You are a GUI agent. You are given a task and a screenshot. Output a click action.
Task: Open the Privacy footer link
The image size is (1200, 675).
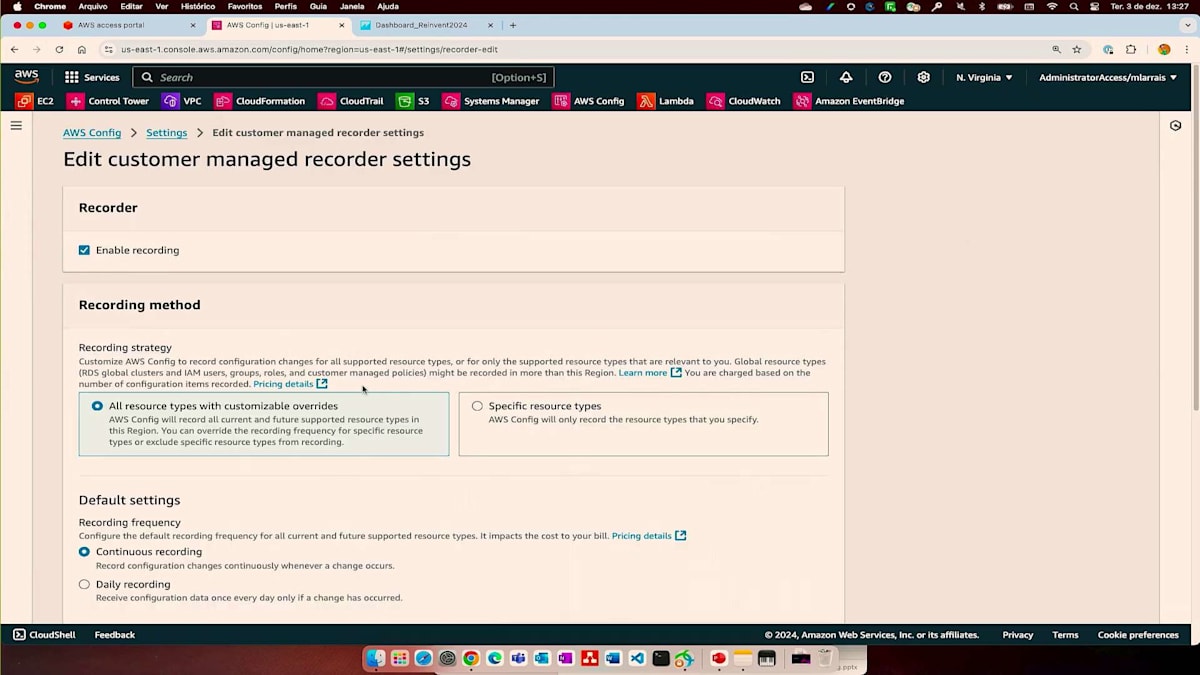[1018, 635]
